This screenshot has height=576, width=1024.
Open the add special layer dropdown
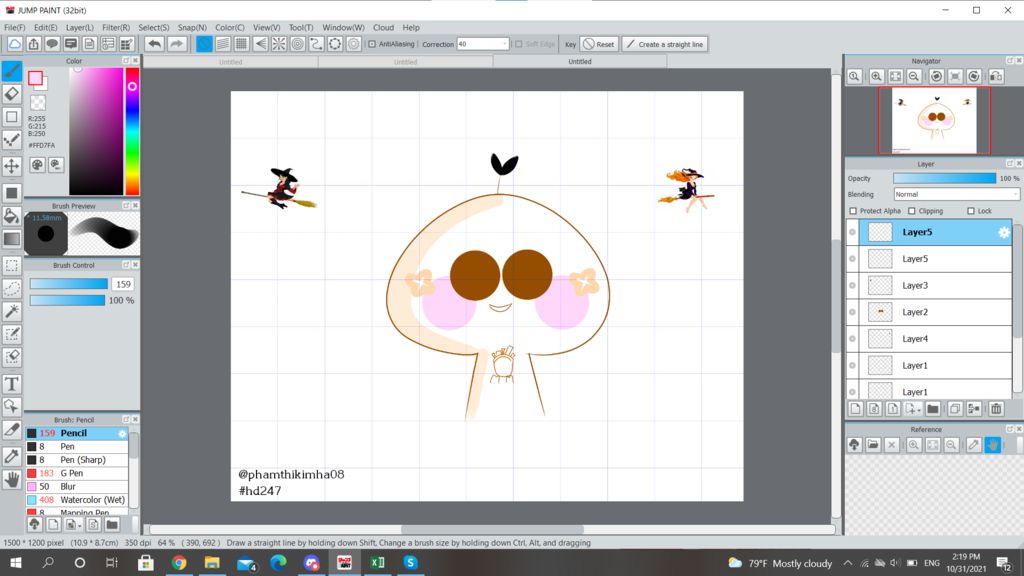(914, 409)
